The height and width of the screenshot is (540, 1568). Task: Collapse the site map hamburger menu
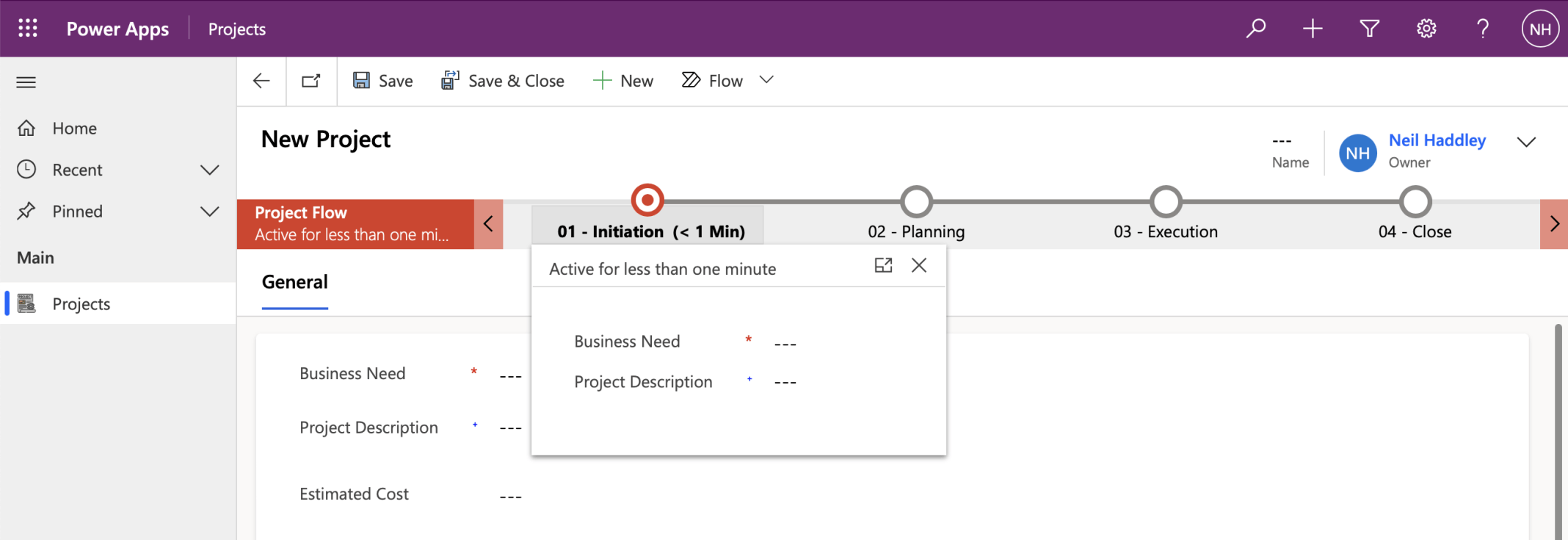(x=26, y=82)
